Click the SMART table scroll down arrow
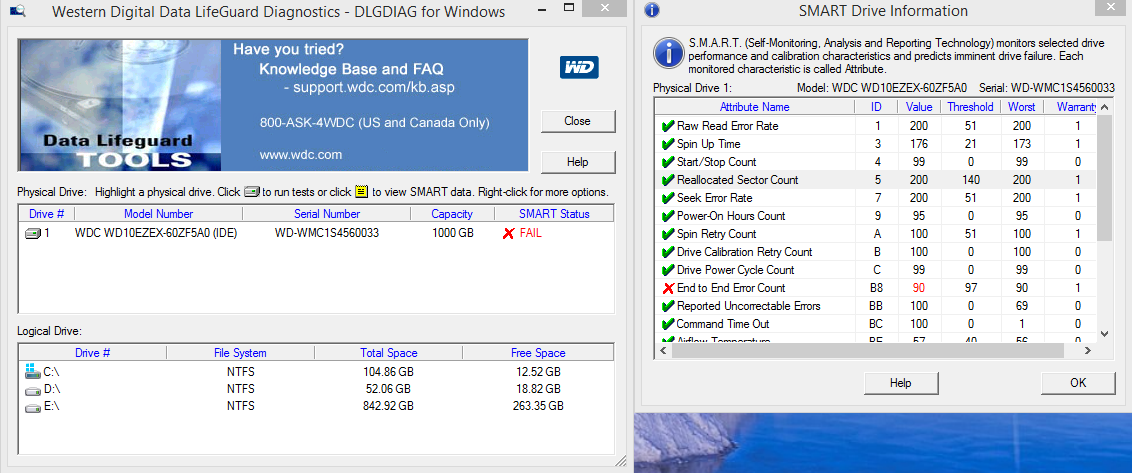This screenshot has height=473, width=1132. pyautogui.click(x=1105, y=333)
